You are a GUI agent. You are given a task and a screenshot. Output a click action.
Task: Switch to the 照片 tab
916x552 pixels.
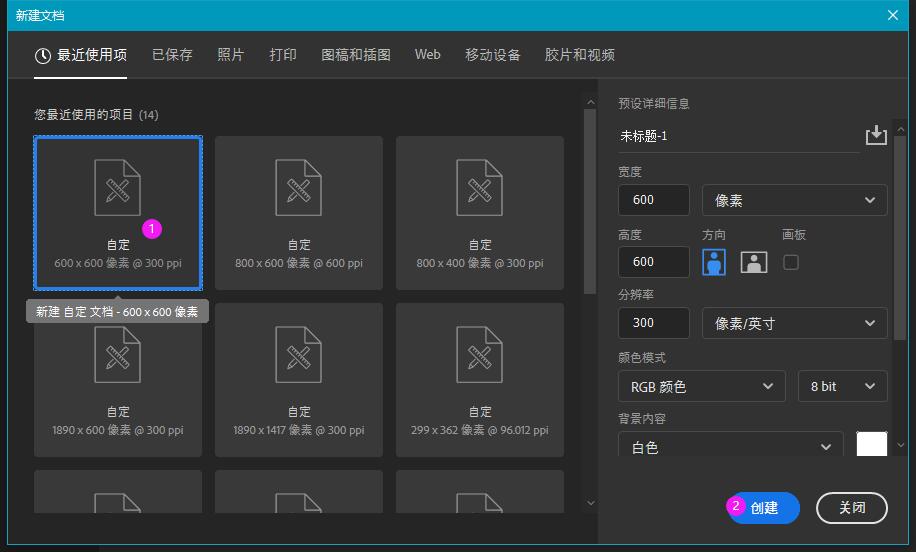click(230, 55)
